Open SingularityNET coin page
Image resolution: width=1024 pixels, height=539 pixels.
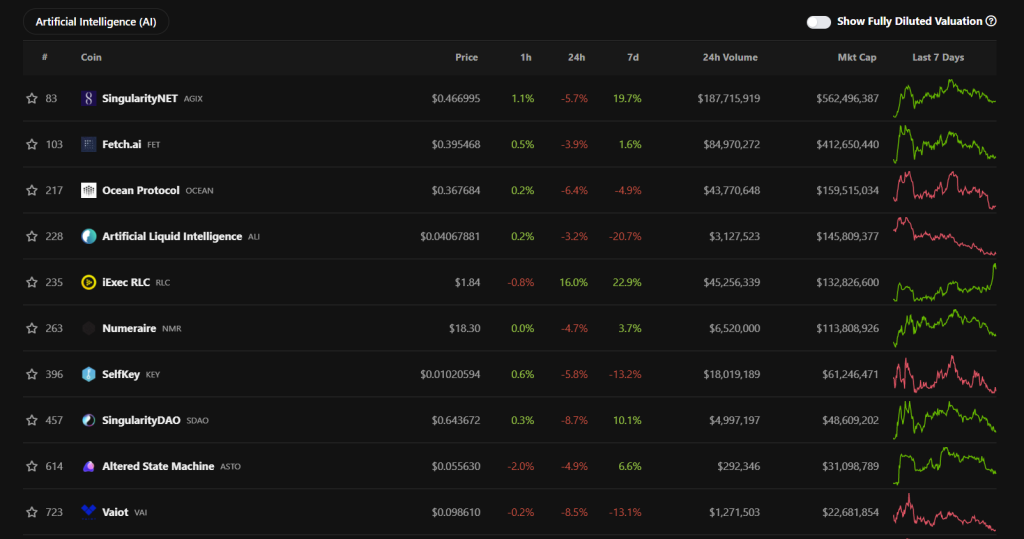pyautogui.click(x=140, y=99)
